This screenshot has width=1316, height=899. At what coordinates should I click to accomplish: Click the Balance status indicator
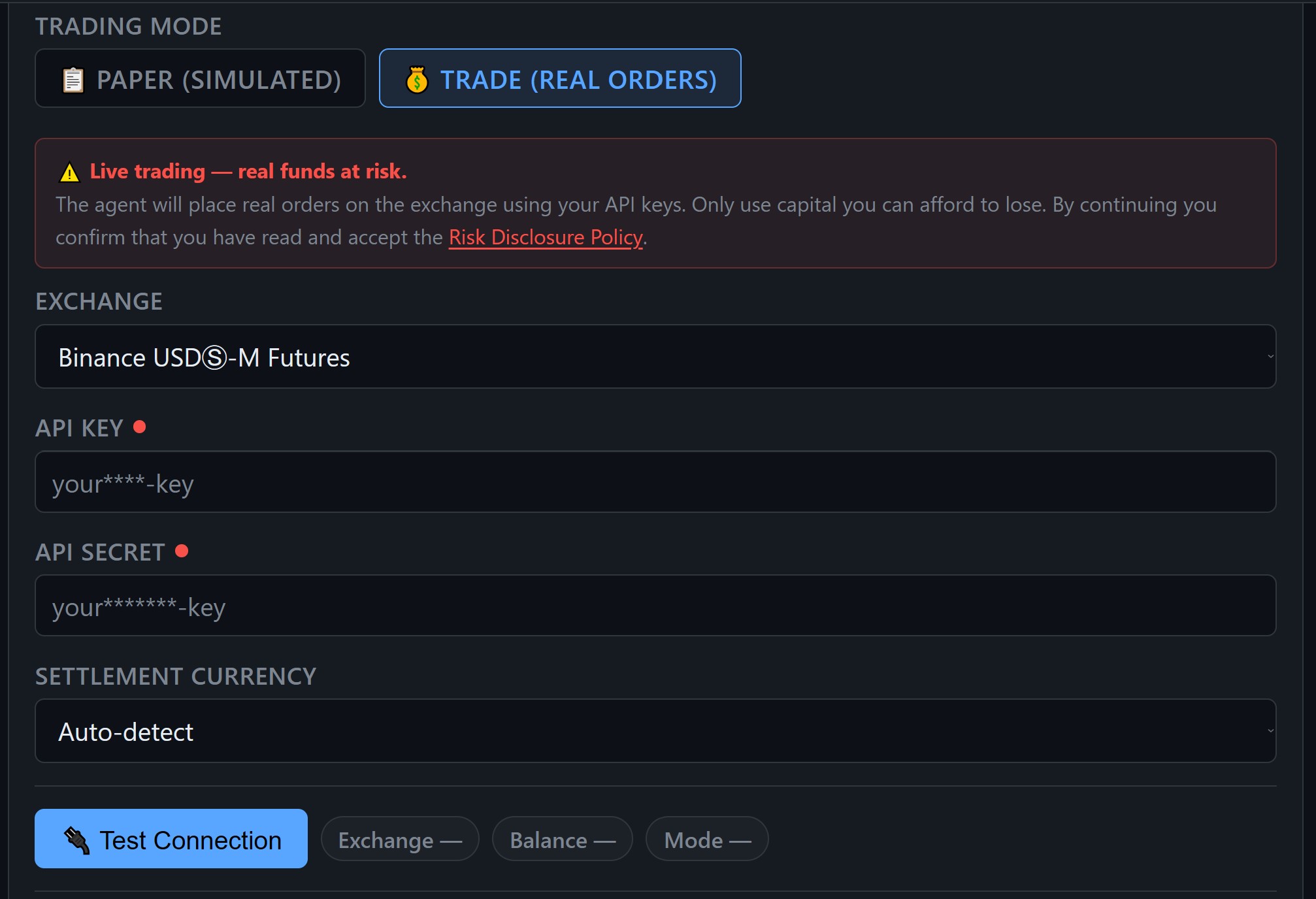coord(562,839)
